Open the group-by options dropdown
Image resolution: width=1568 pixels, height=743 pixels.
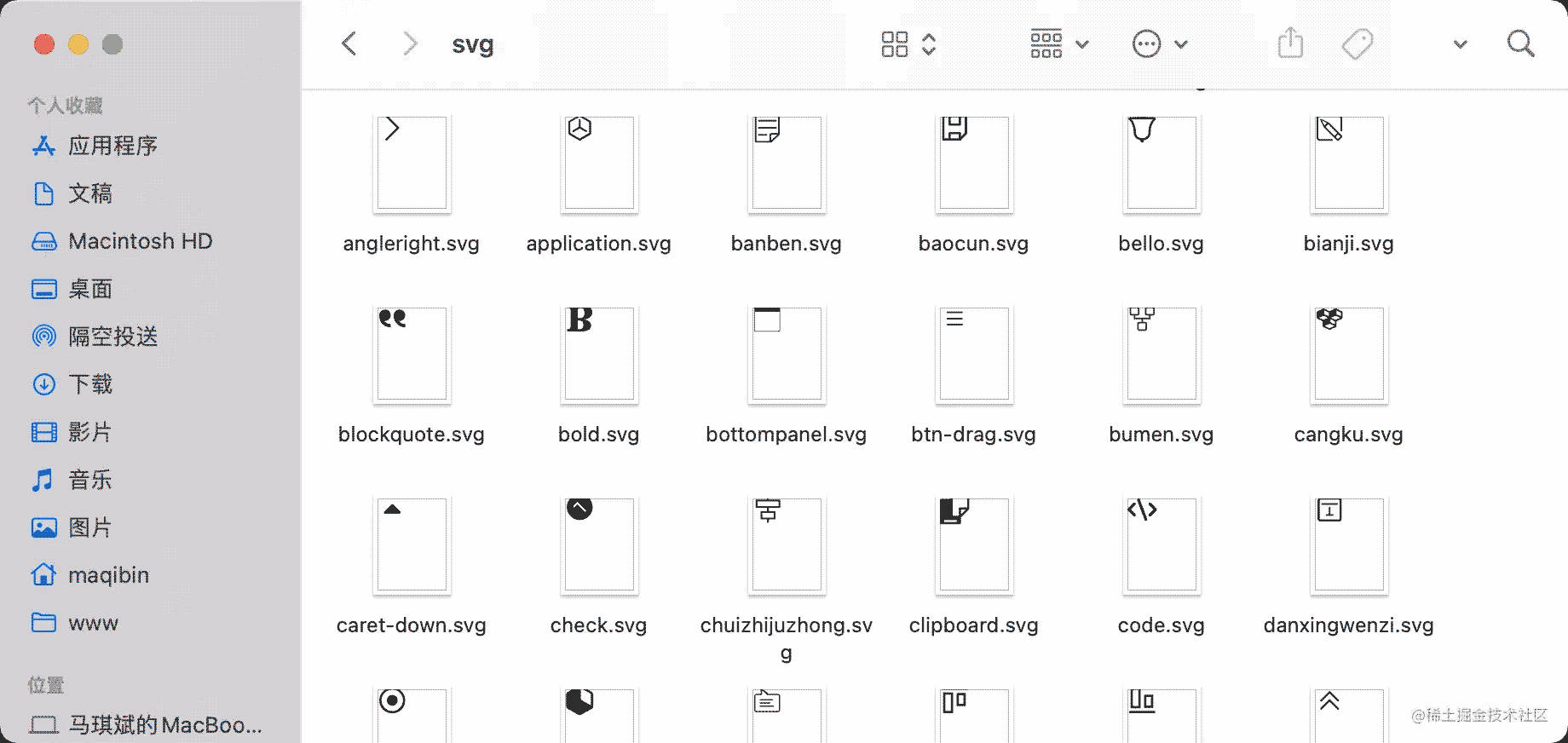[1059, 43]
